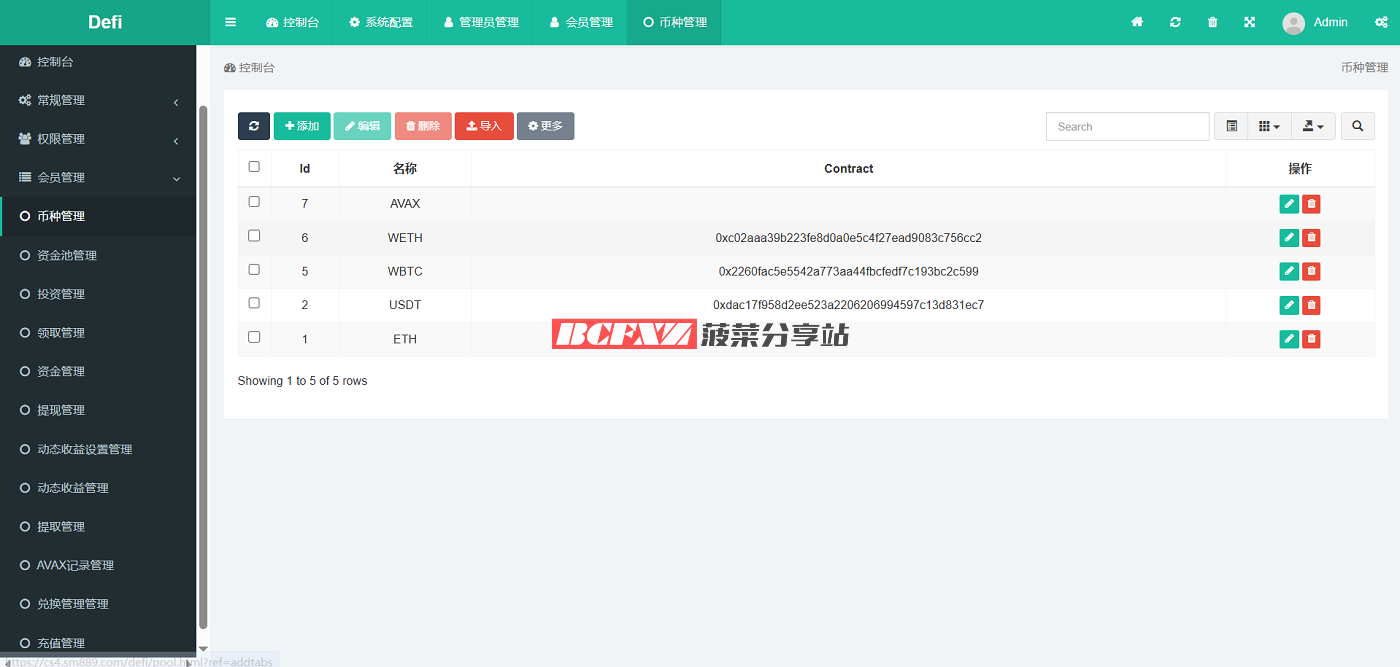Click the hamburger menu toggle icon
The image size is (1400, 667).
pos(231,22)
